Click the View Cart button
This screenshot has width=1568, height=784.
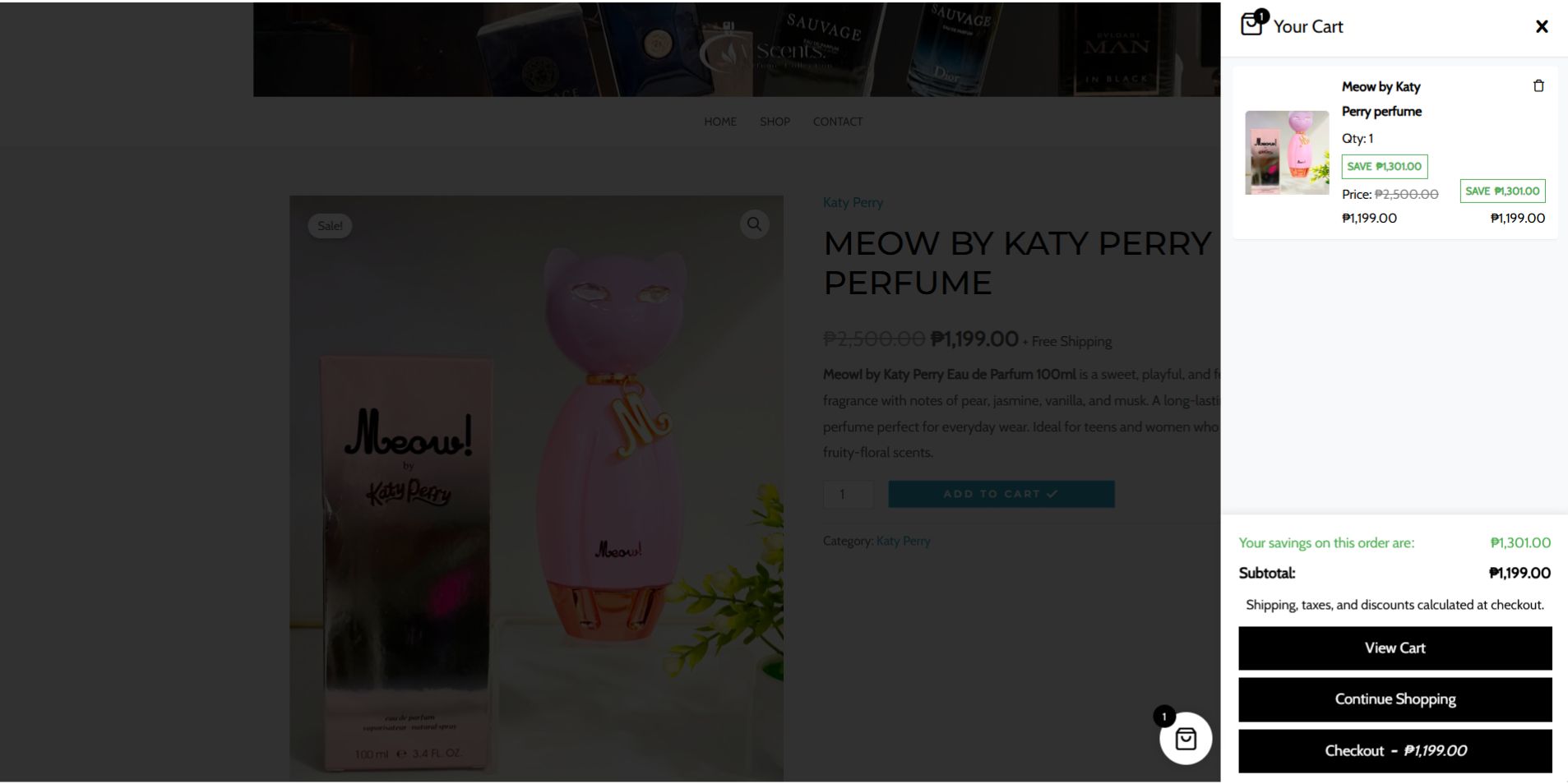coord(1395,648)
